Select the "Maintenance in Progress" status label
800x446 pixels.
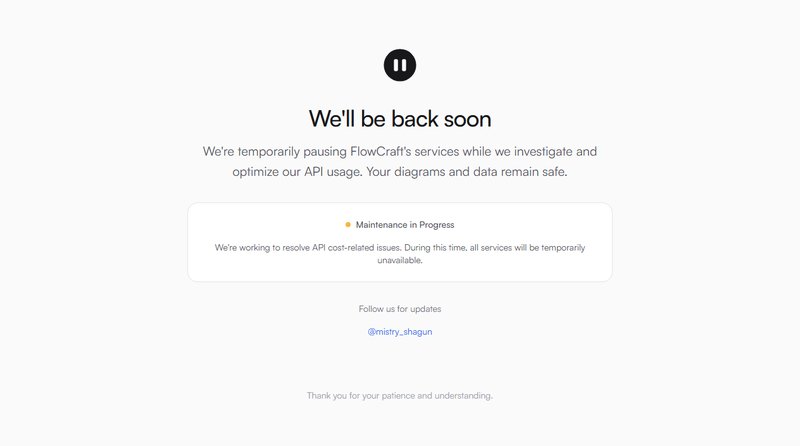pos(405,225)
